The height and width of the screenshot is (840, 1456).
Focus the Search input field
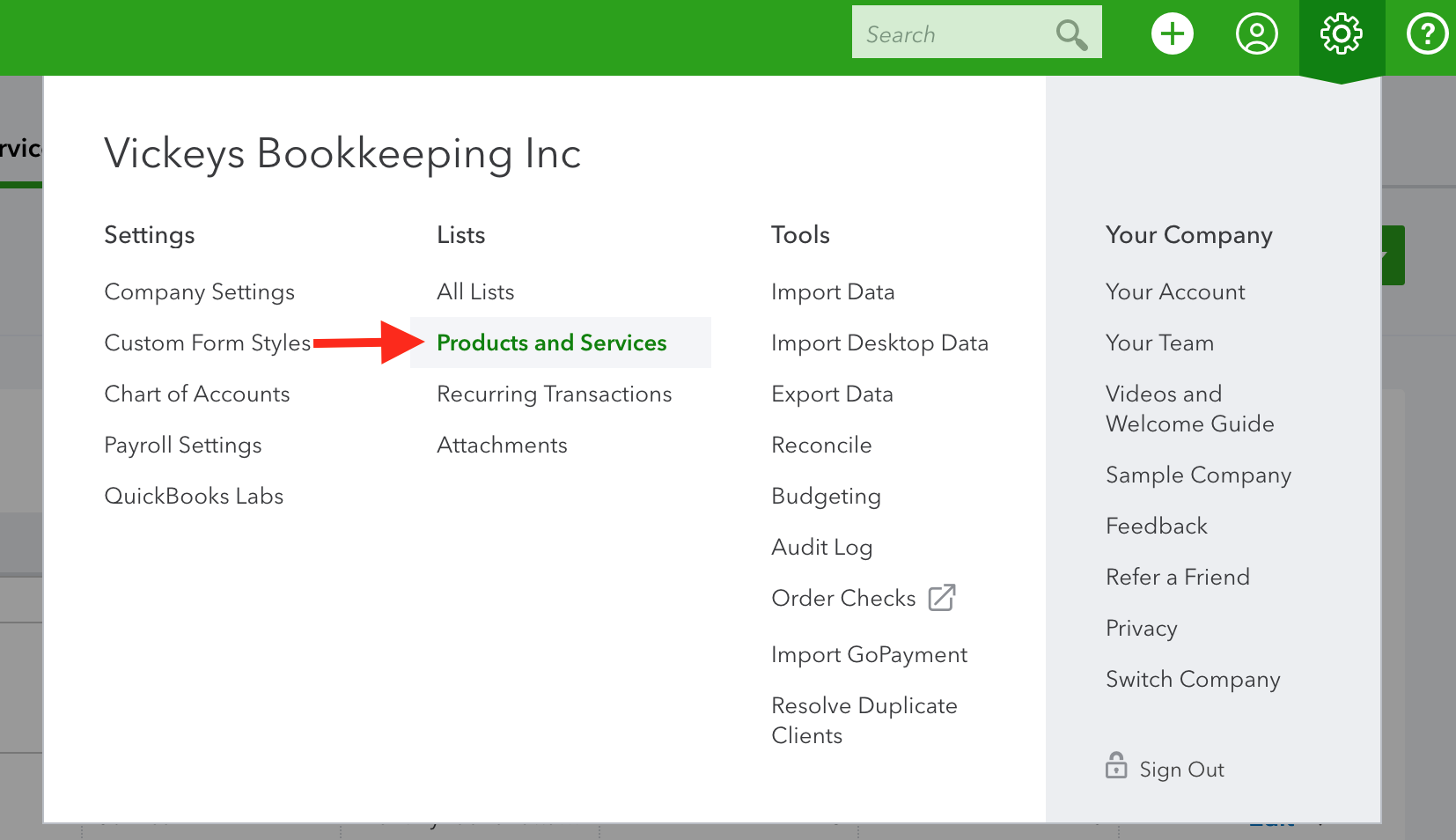pos(976,33)
